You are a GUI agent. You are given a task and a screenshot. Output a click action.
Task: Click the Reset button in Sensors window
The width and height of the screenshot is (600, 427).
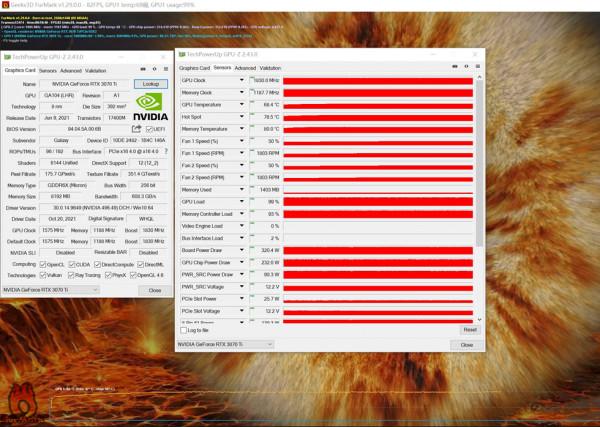click(x=469, y=329)
